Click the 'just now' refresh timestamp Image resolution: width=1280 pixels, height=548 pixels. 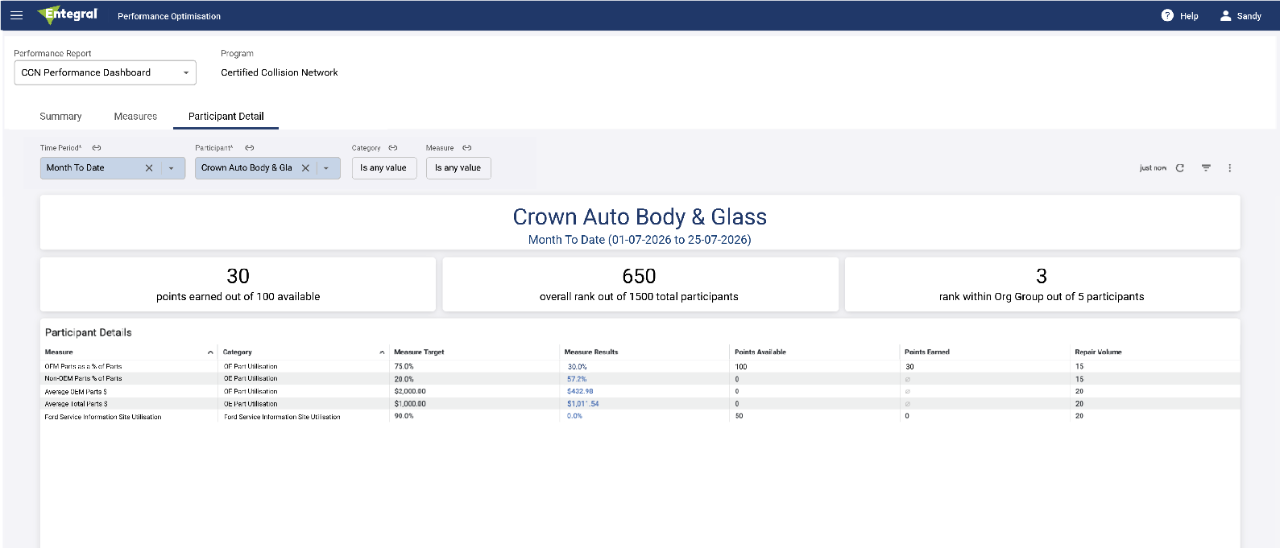[x=1153, y=168]
